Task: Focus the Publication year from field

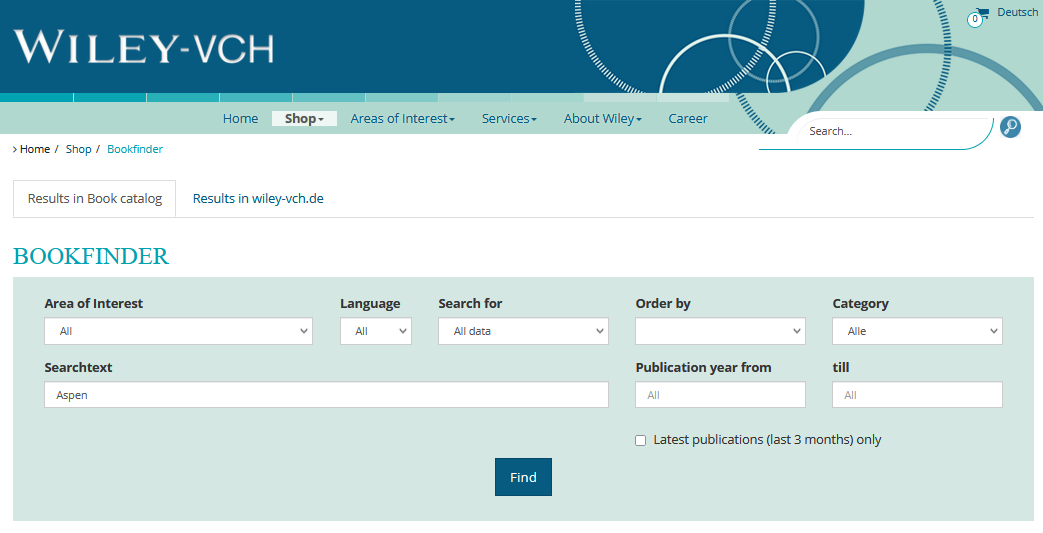Action: (x=720, y=395)
